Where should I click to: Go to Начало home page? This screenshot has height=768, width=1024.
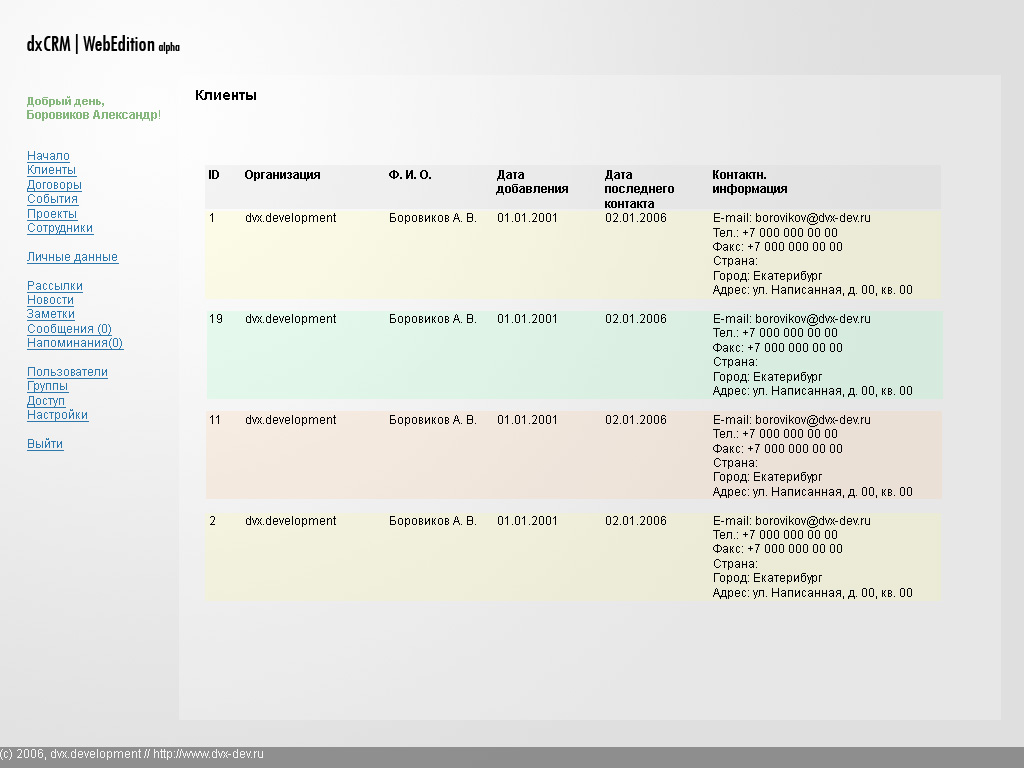coord(47,155)
